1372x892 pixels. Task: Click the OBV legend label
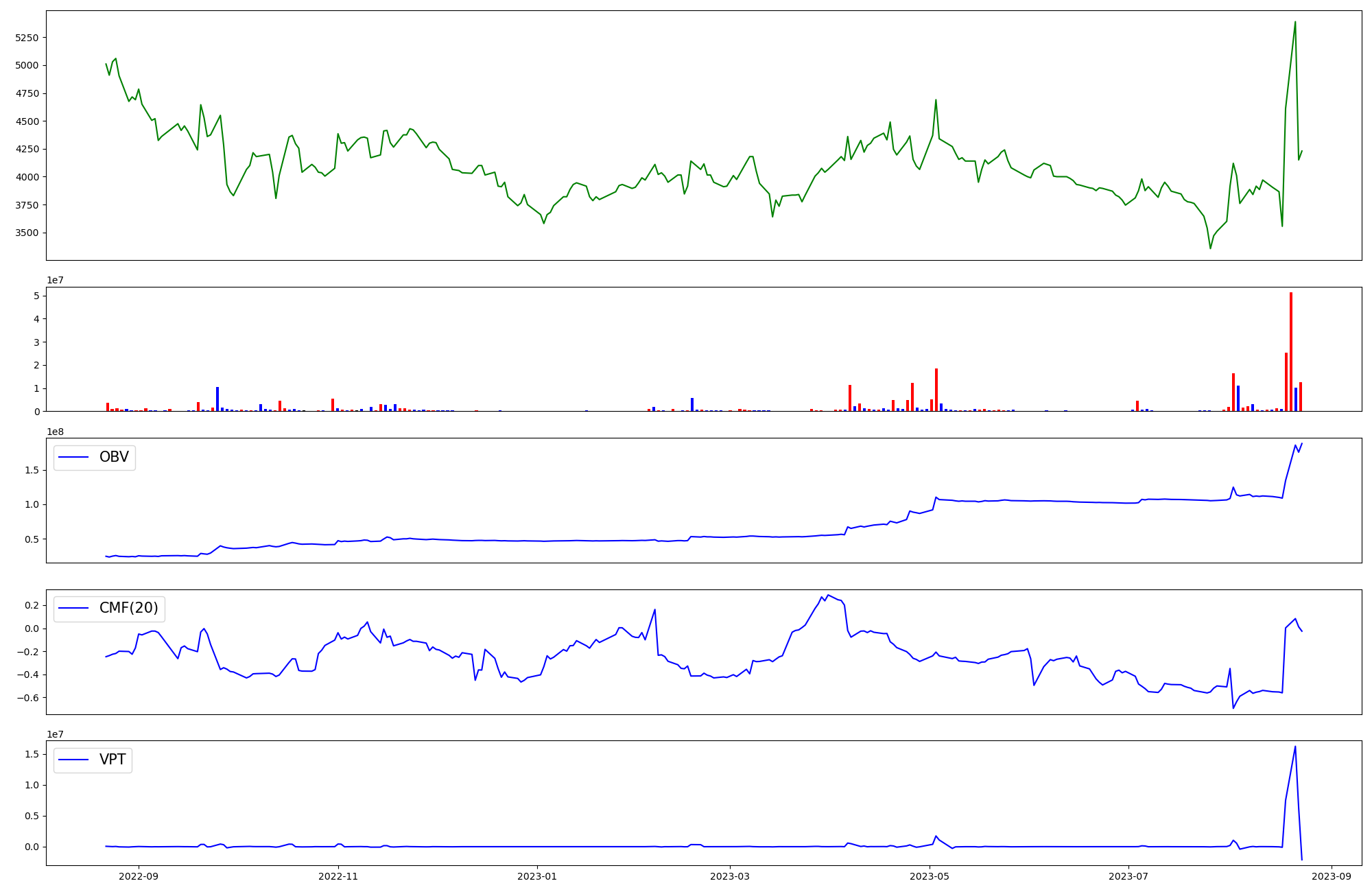coord(114,457)
